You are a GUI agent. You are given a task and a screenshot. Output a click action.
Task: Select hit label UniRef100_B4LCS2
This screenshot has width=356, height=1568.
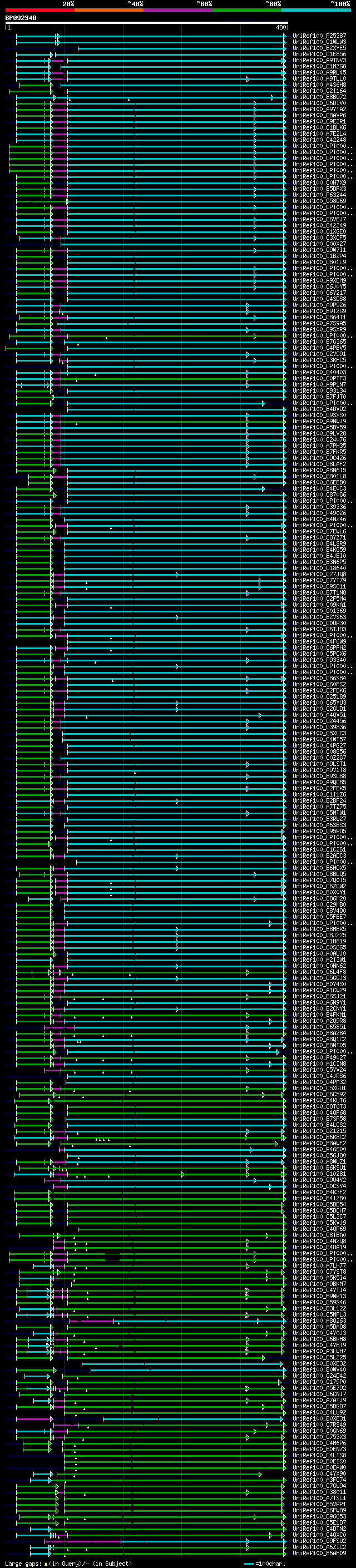point(319,1125)
